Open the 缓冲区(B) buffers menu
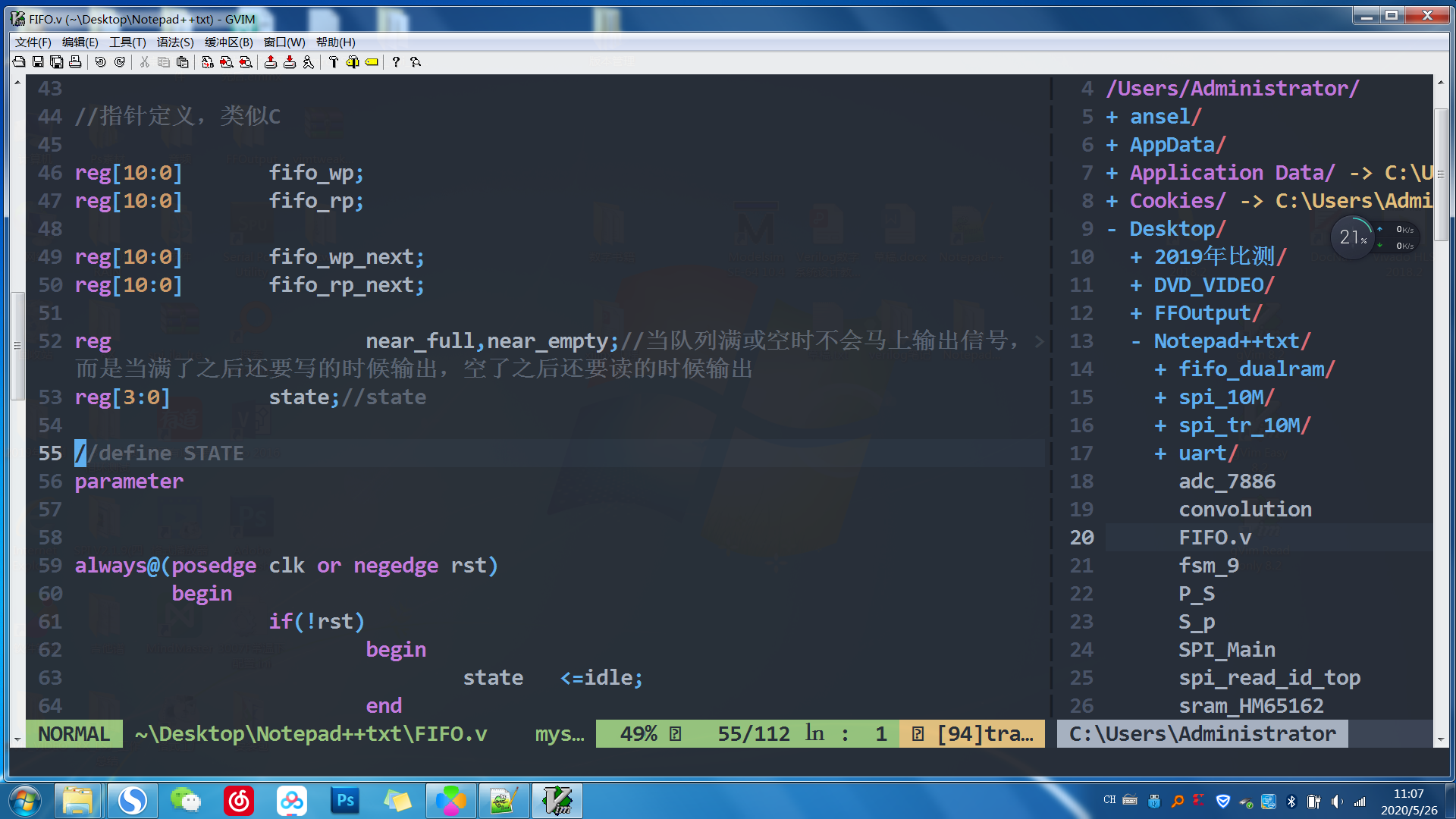Viewport: 1456px width, 819px height. (228, 42)
